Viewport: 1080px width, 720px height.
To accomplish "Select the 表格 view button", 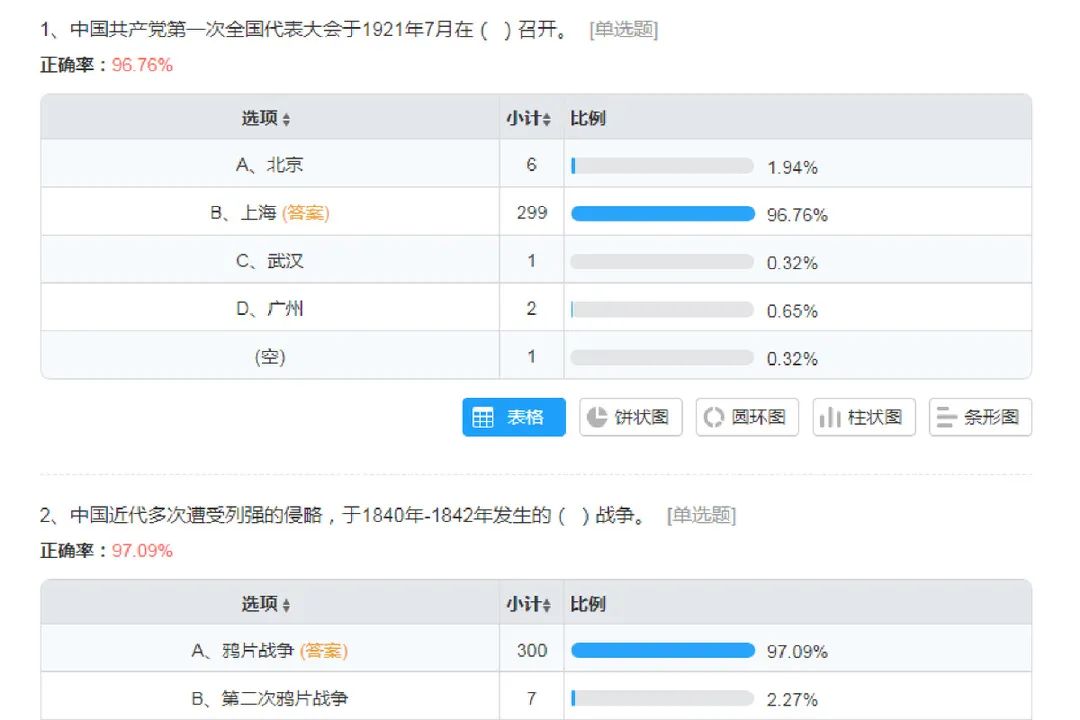I will (514, 418).
